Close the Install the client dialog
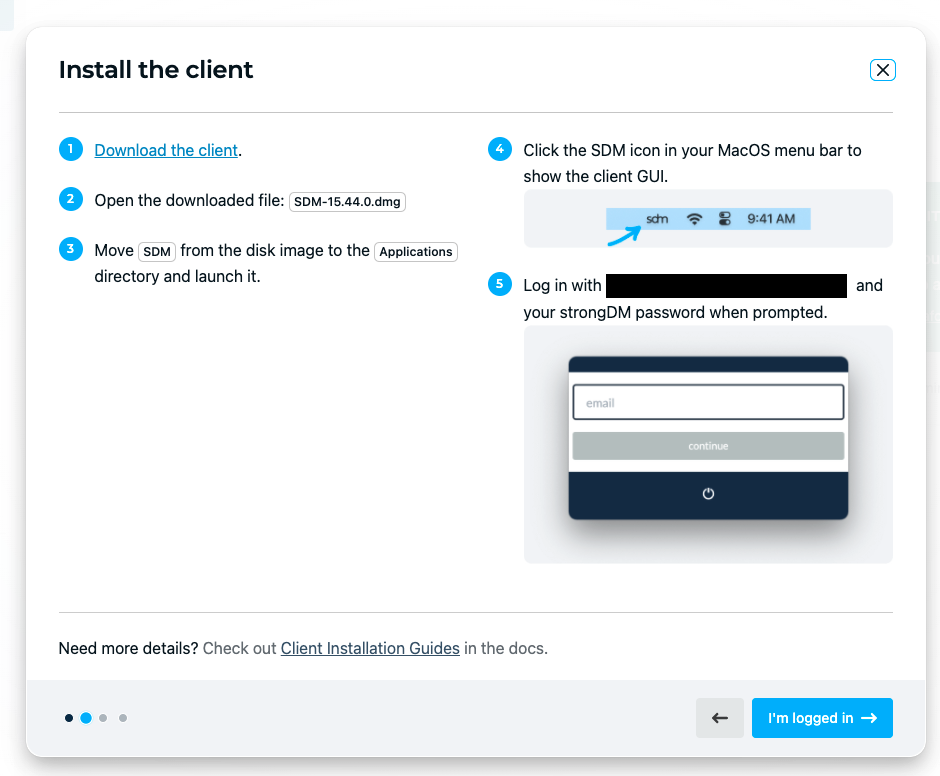This screenshot has width=940, height=776. click(x=882, y=70)
